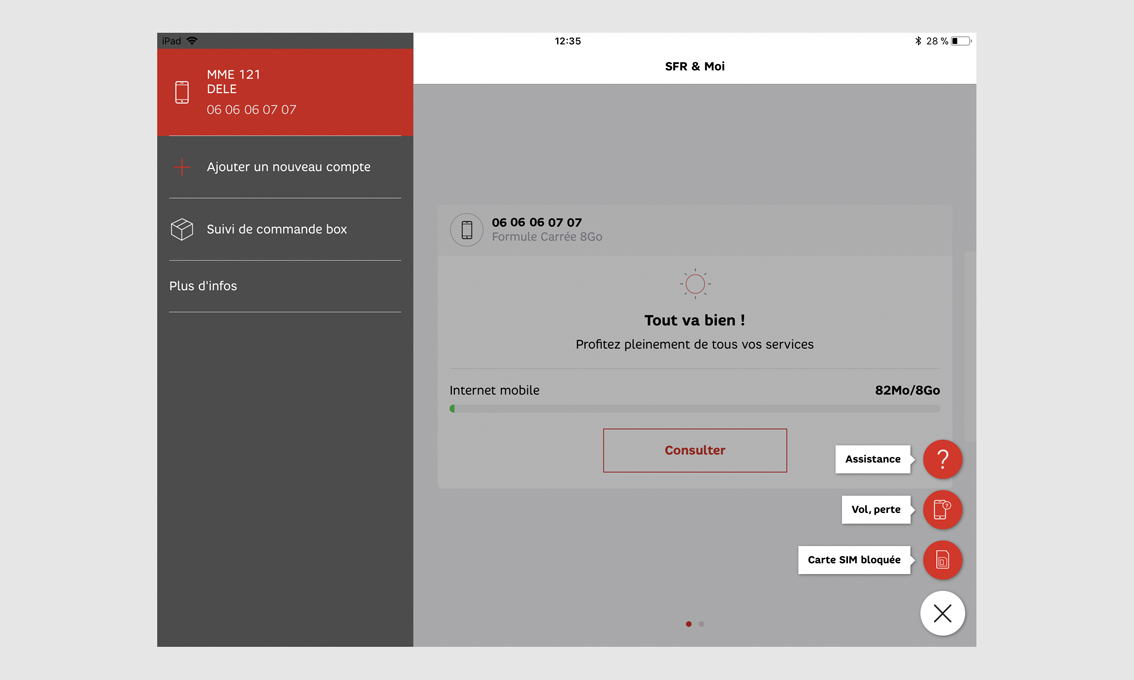Click the Tout va bien ! heading
1134x680 pixels.
pyautogui.click(x=695, y=320)
